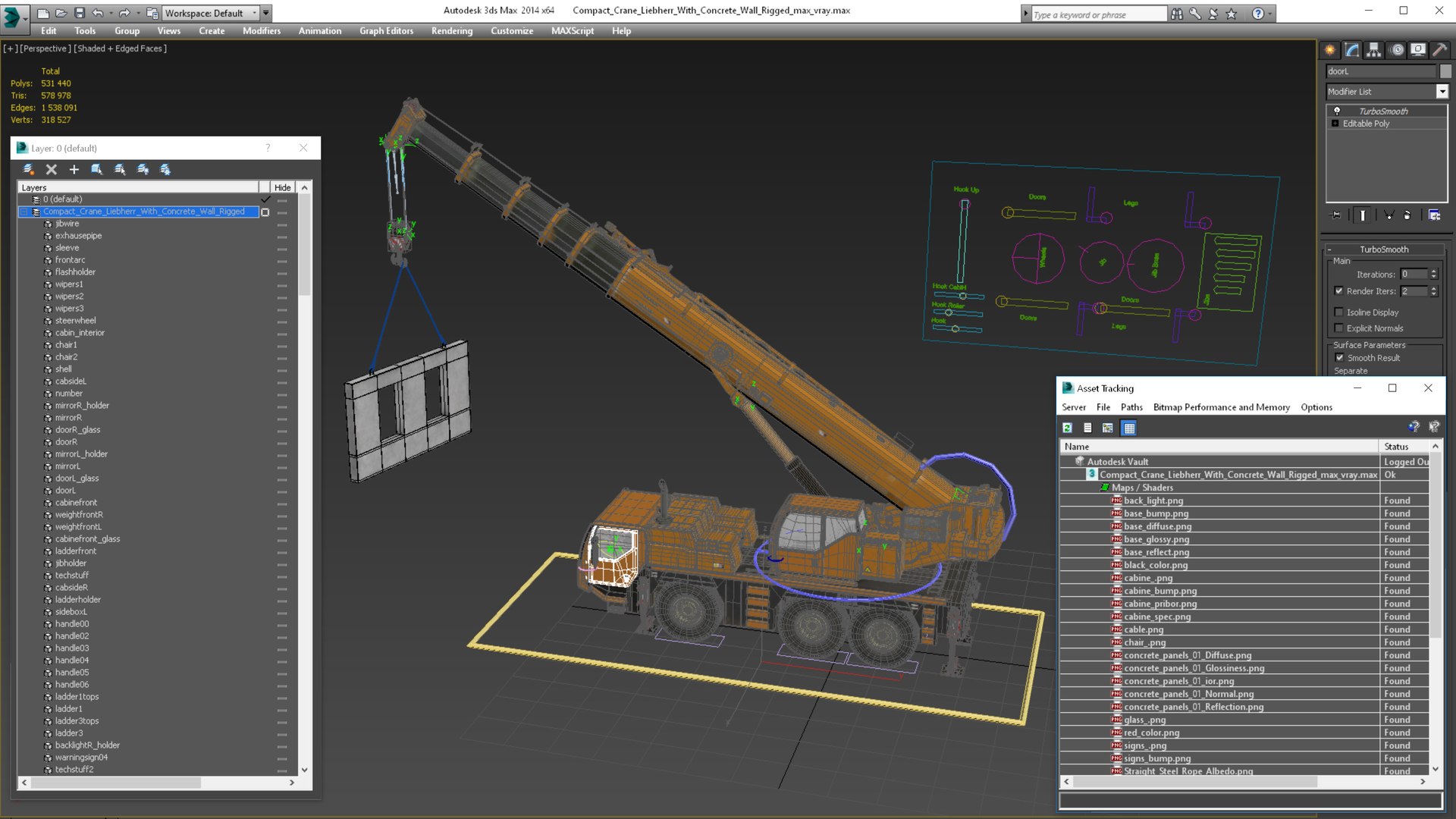Switch to the Create command panel tab
1456x819 pixels.
(1330, 50)
